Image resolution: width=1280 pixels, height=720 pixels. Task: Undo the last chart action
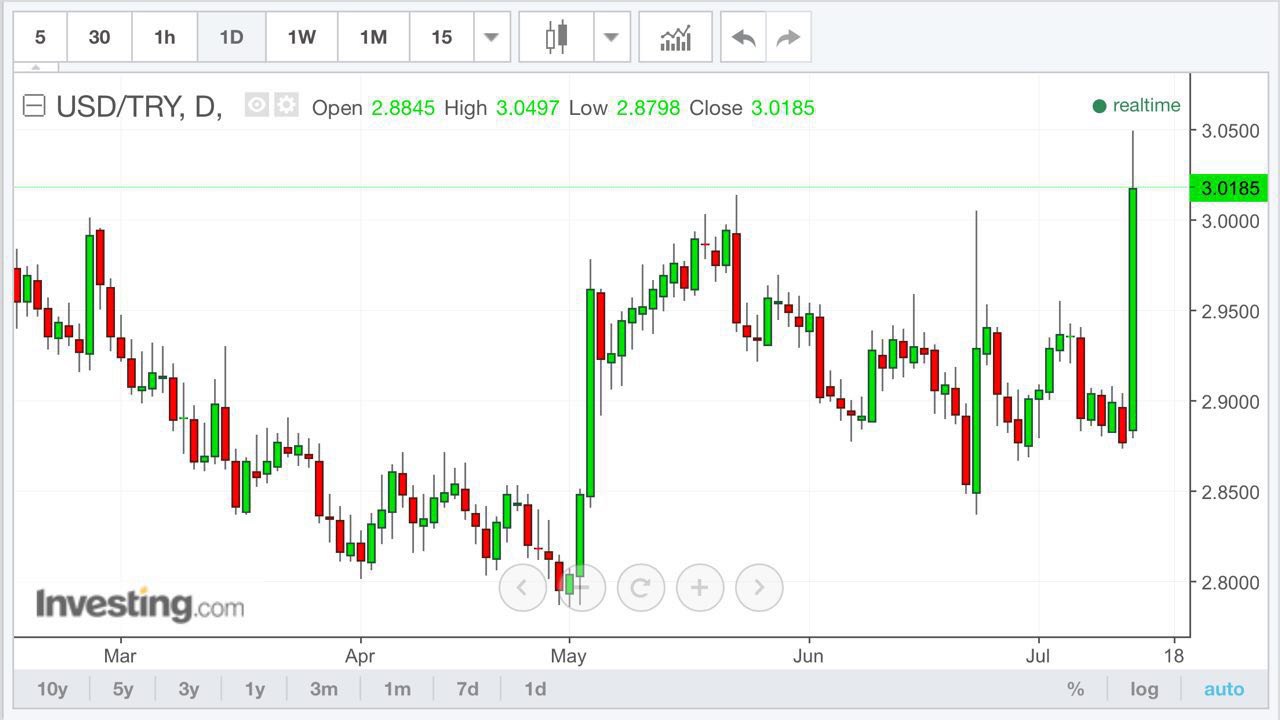point(743,37)
